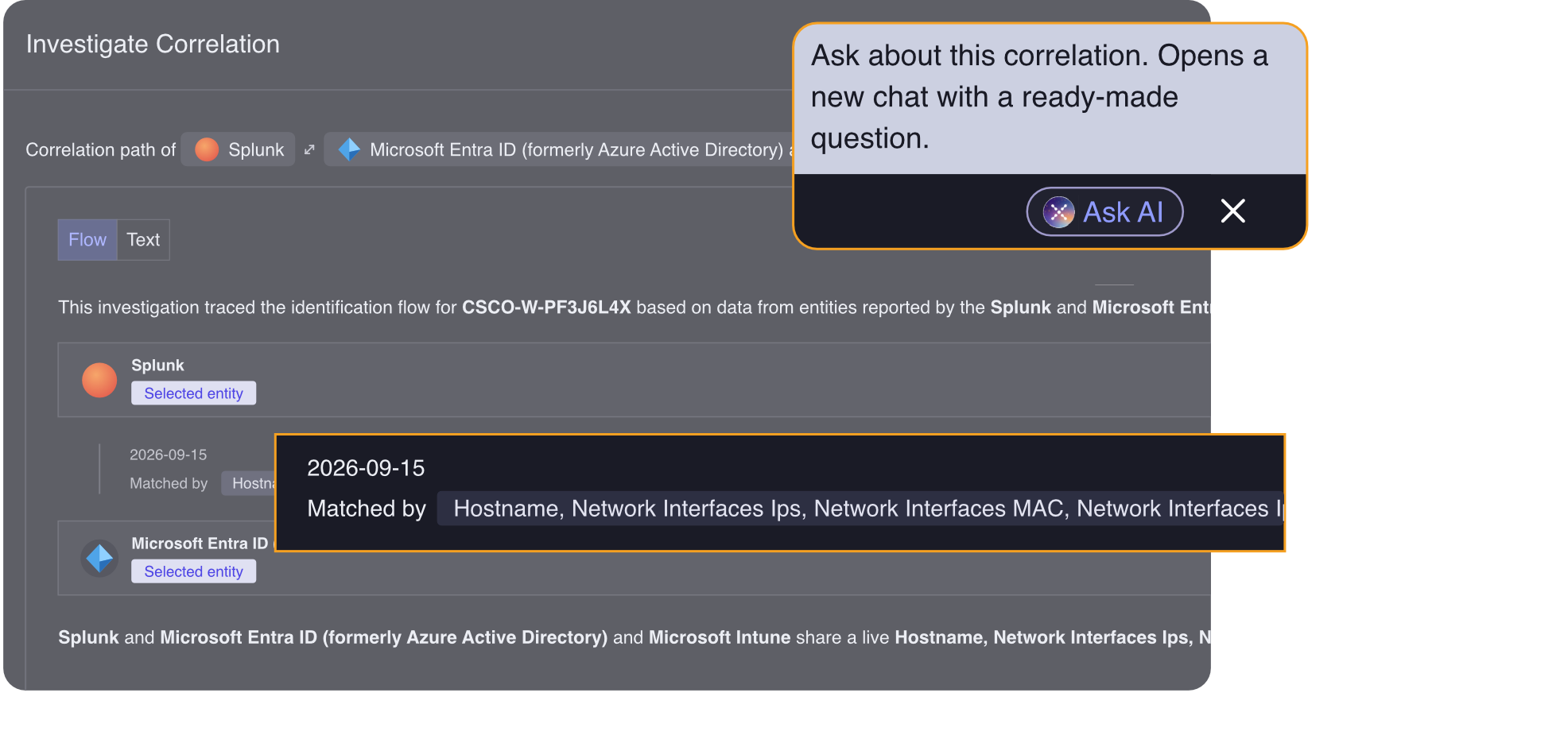Click the expand arrows icon beside Splunk chip

point(309,149)
